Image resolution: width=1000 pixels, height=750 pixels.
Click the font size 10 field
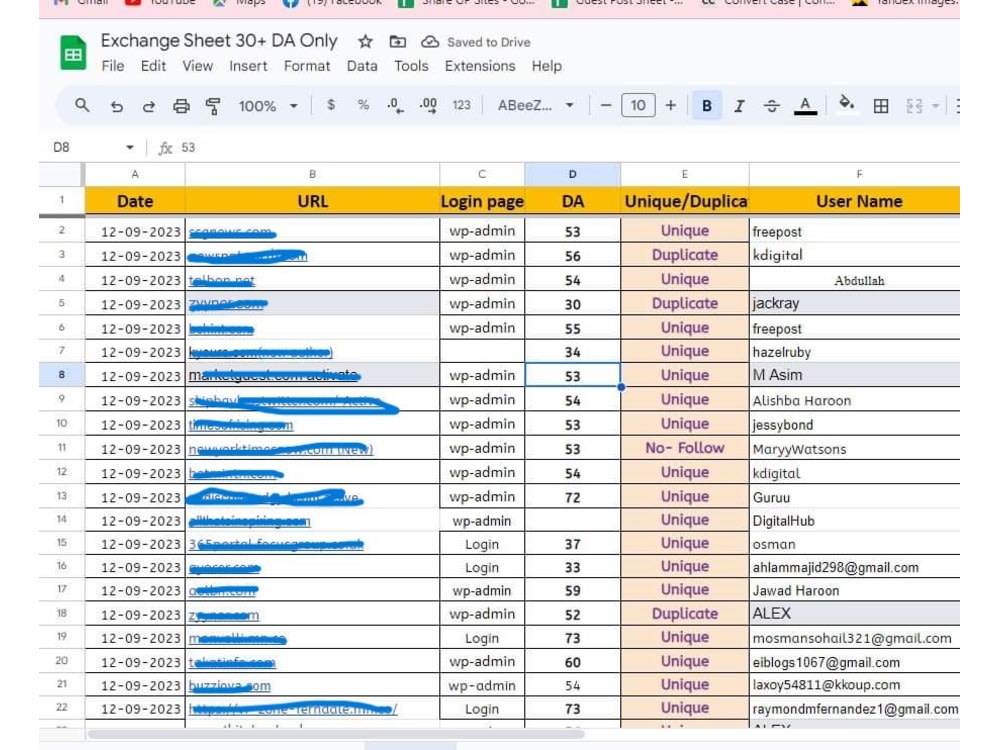click(x=638, y=105)
